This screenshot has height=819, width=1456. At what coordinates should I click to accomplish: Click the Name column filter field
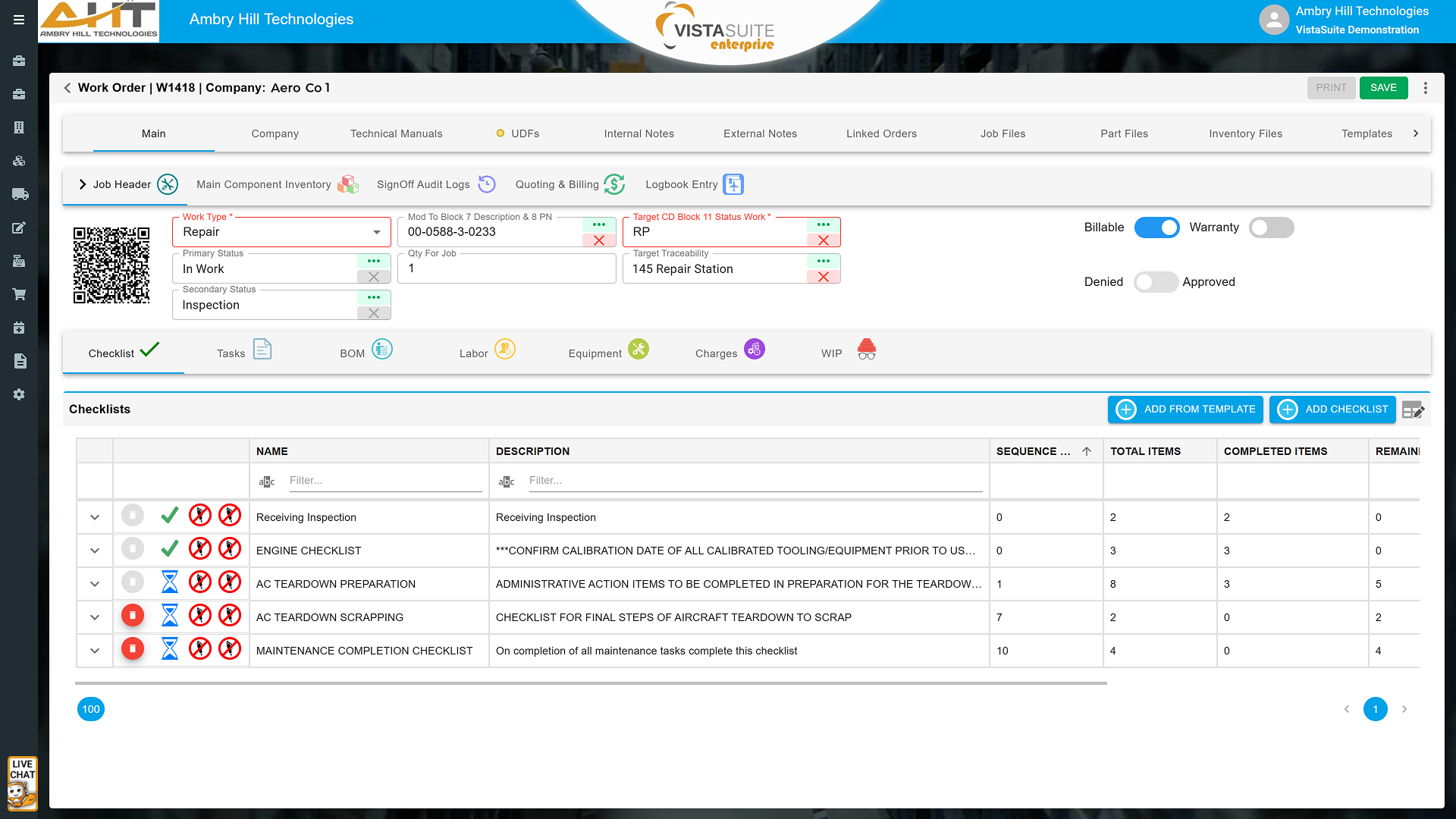(x=384, y=481)
